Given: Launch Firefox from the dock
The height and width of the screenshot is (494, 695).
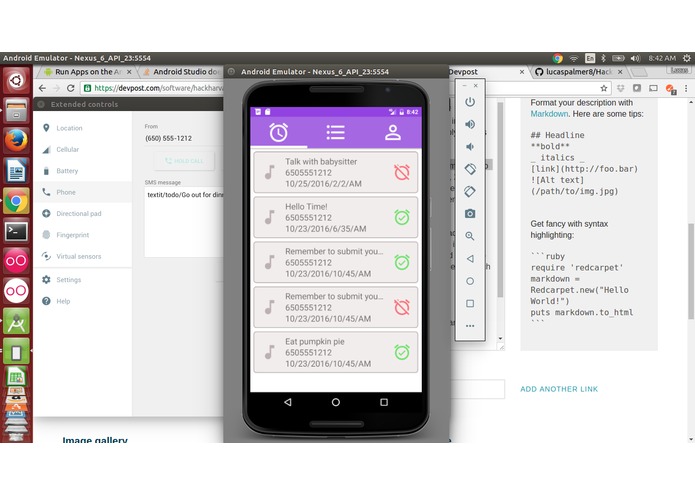Looking at the screenshot, I should 16,141.
